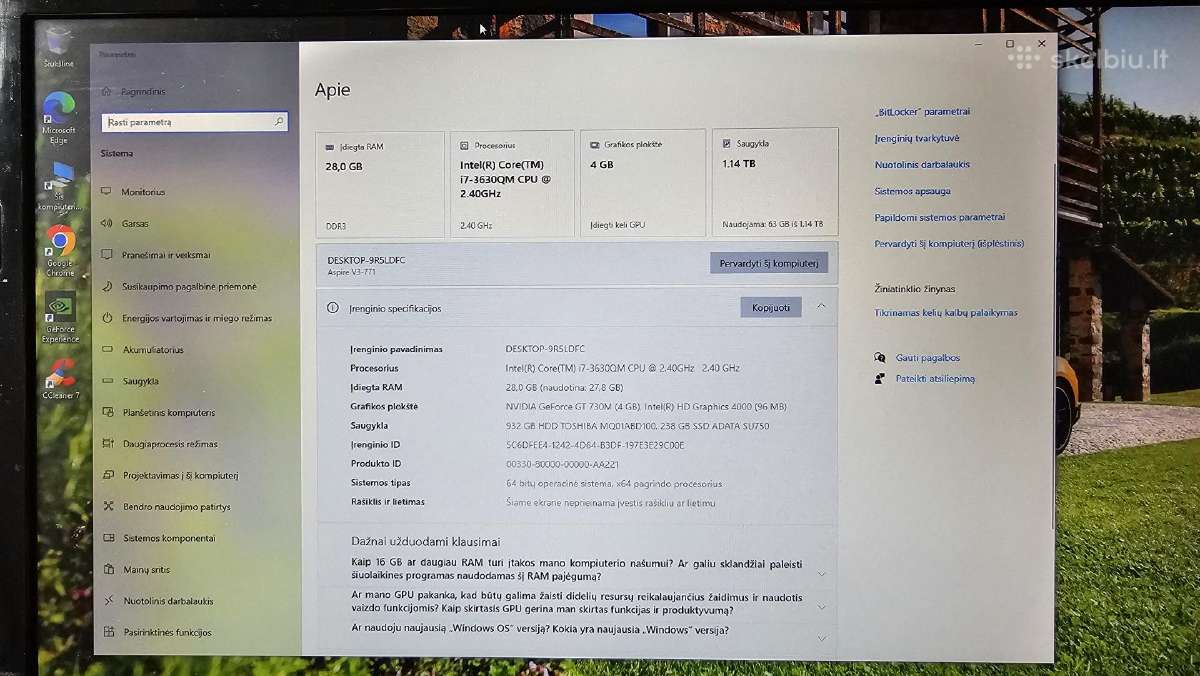The width and height of the screenshot is (1200, 676).
Task: Open Tikrinamas kelių kalbų palaikymas link
Action: click(946, 313)
